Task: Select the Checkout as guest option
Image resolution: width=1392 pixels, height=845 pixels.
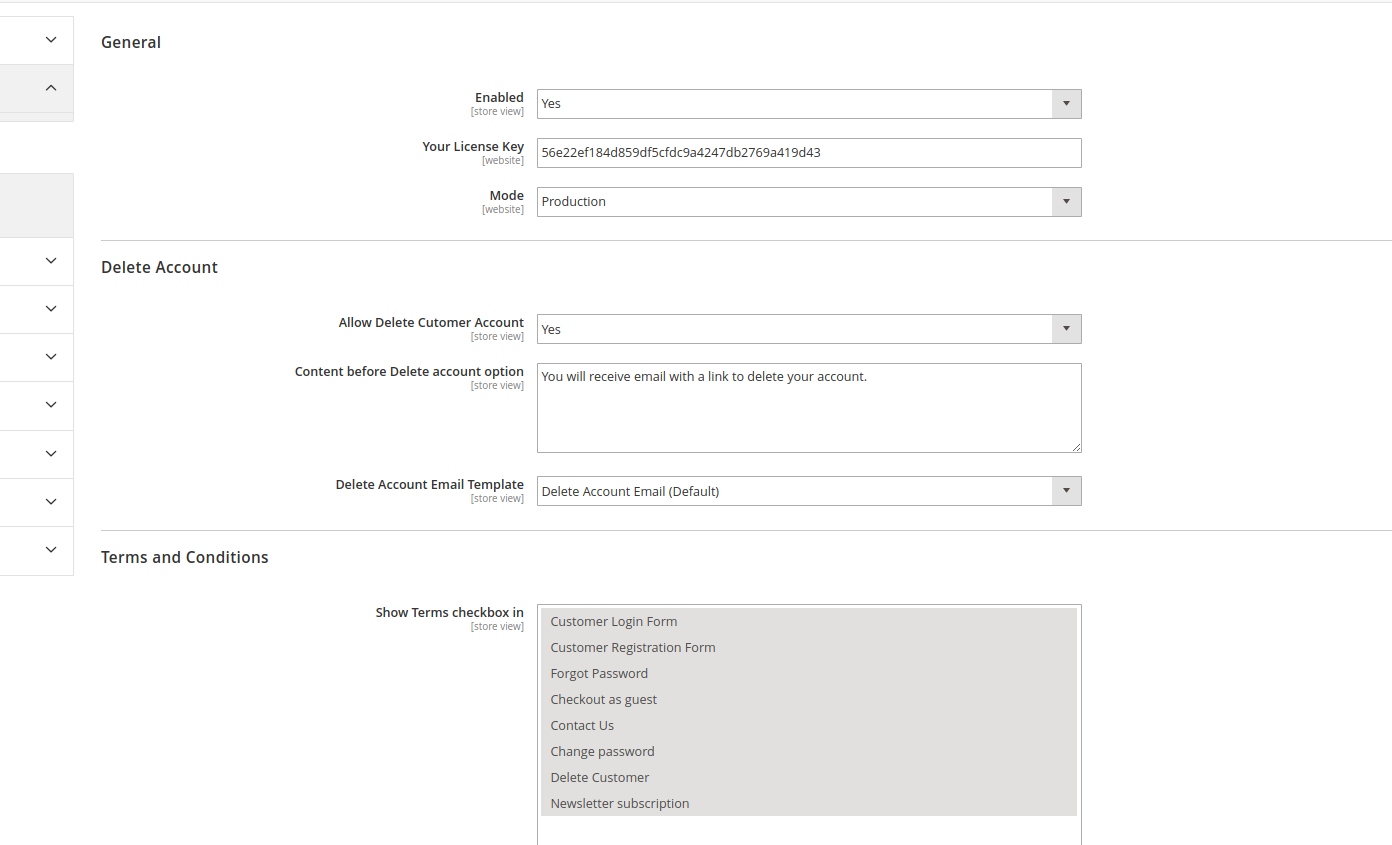Action: pyautogui.click(x=603, y=700)
